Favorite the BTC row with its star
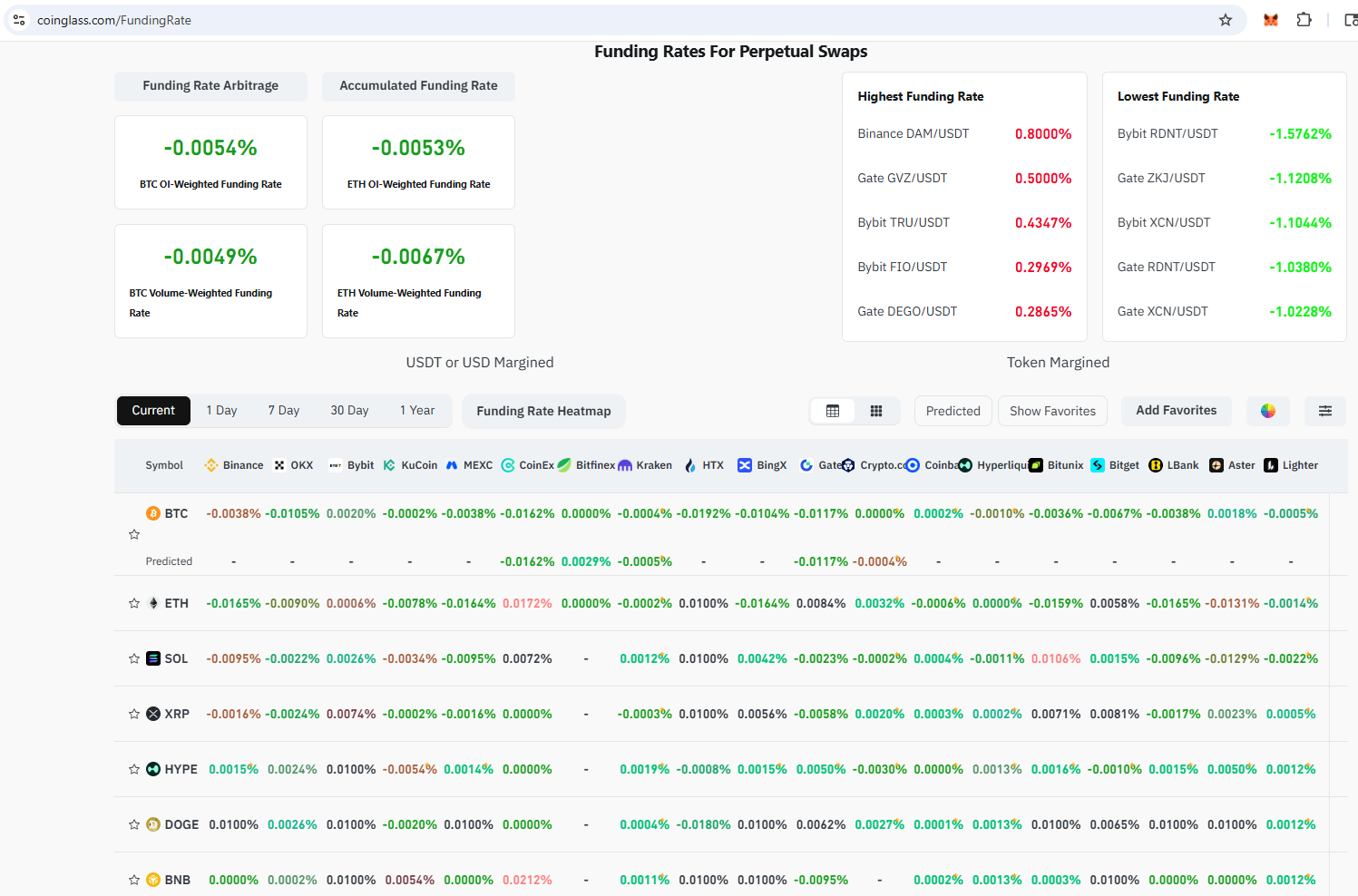The height and width of the screenshot is (896, 1358). point(134,534)
